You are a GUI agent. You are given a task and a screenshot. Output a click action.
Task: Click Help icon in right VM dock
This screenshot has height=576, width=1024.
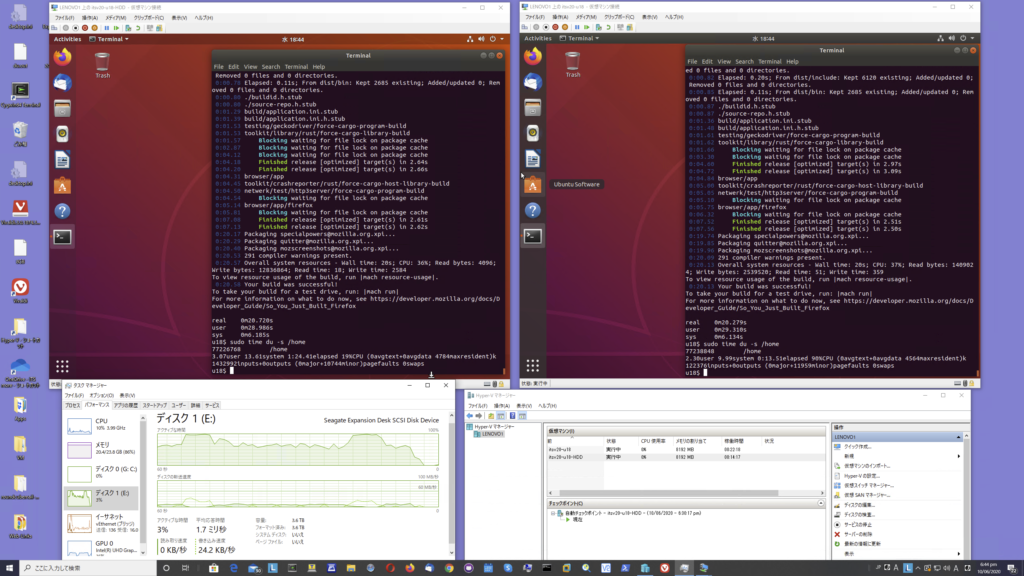click(533, 211)
